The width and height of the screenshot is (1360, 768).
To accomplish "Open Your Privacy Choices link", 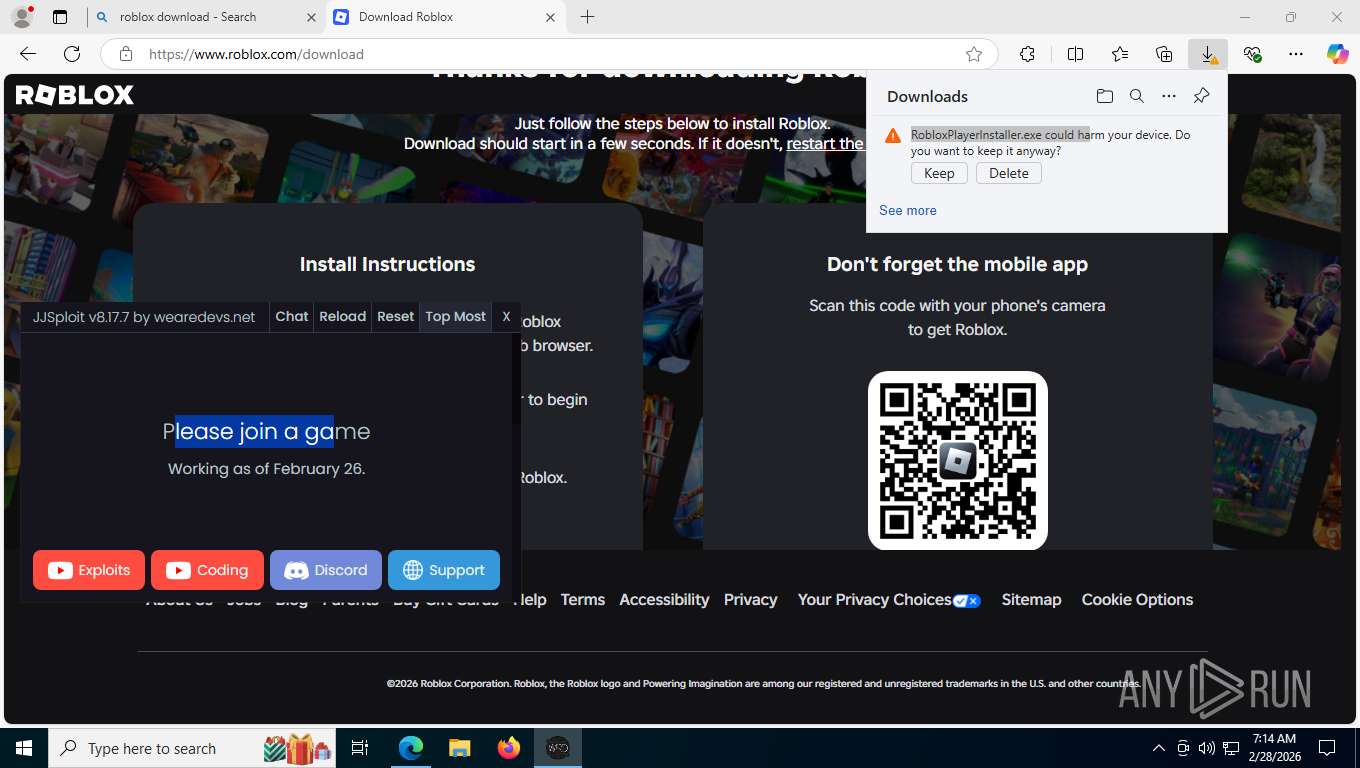I will tap(889, 600).
